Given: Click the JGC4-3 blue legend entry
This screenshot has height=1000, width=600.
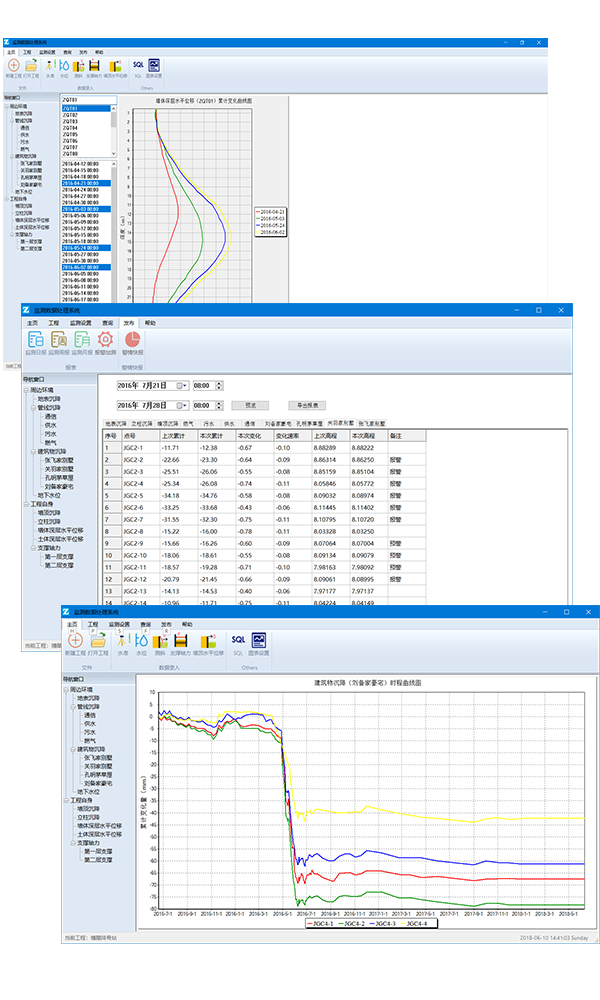Looking at the screenshot, I should tap(382, 923).
